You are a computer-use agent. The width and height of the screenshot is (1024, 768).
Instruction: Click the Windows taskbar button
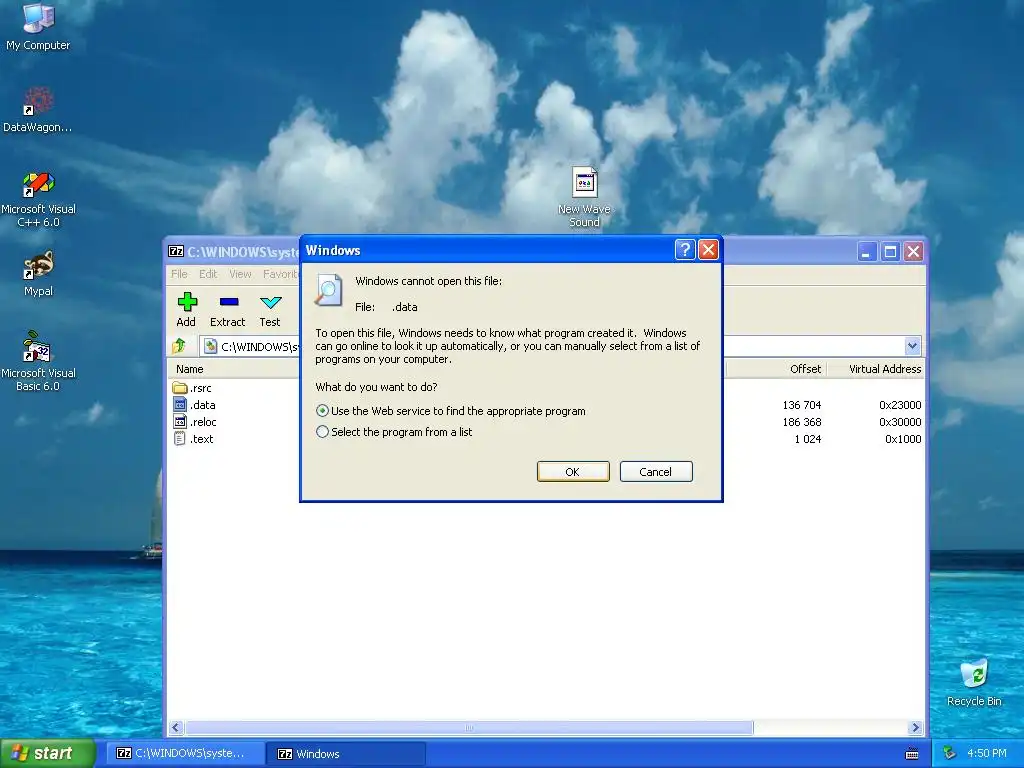346,754
